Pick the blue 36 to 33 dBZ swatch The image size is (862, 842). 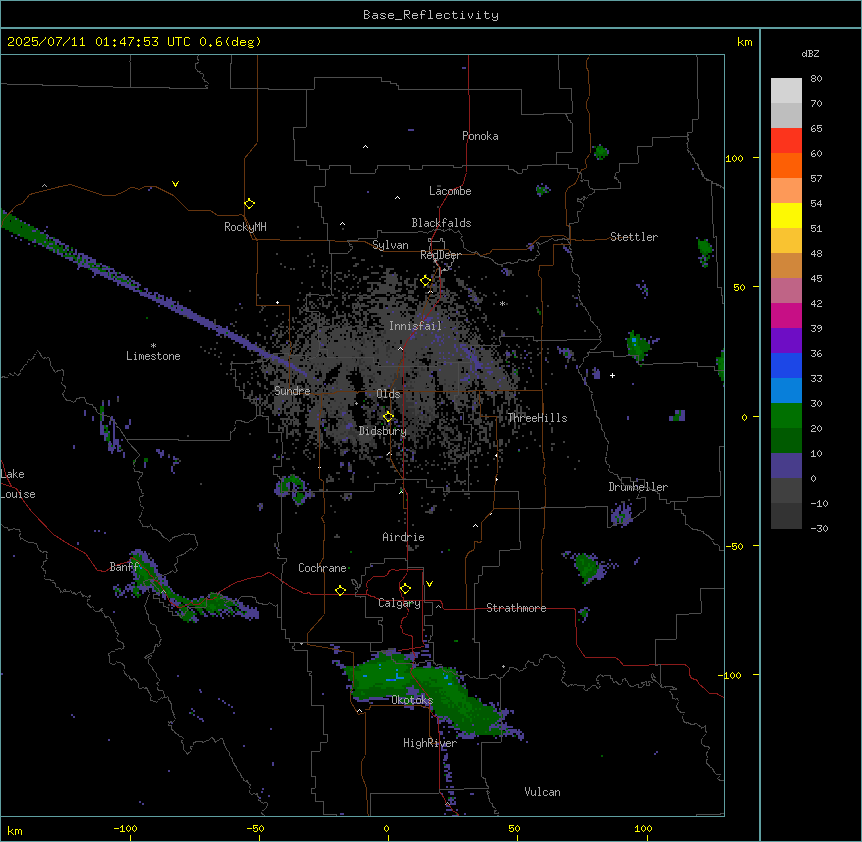786,365
